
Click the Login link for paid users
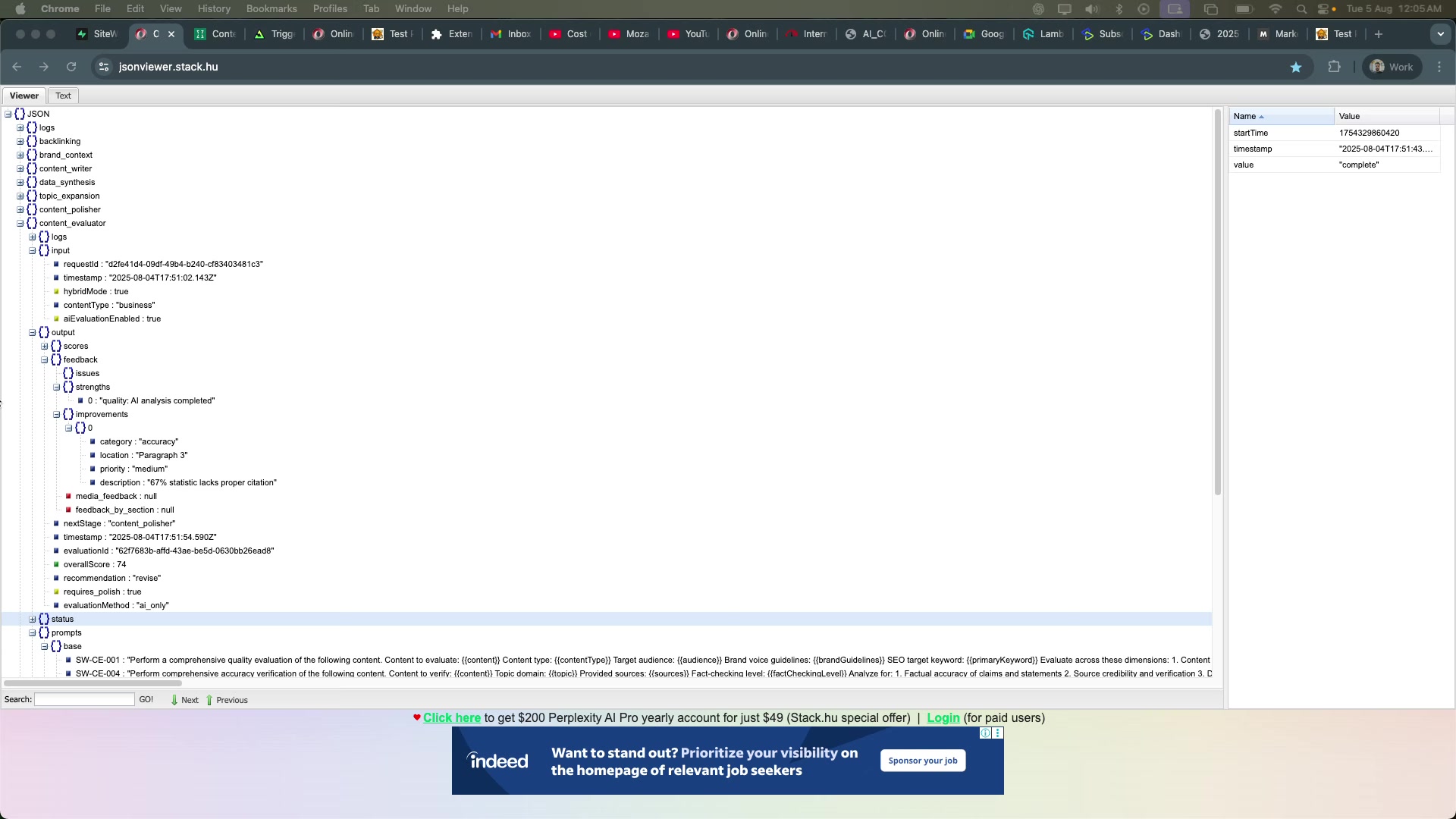coord(943,717)
